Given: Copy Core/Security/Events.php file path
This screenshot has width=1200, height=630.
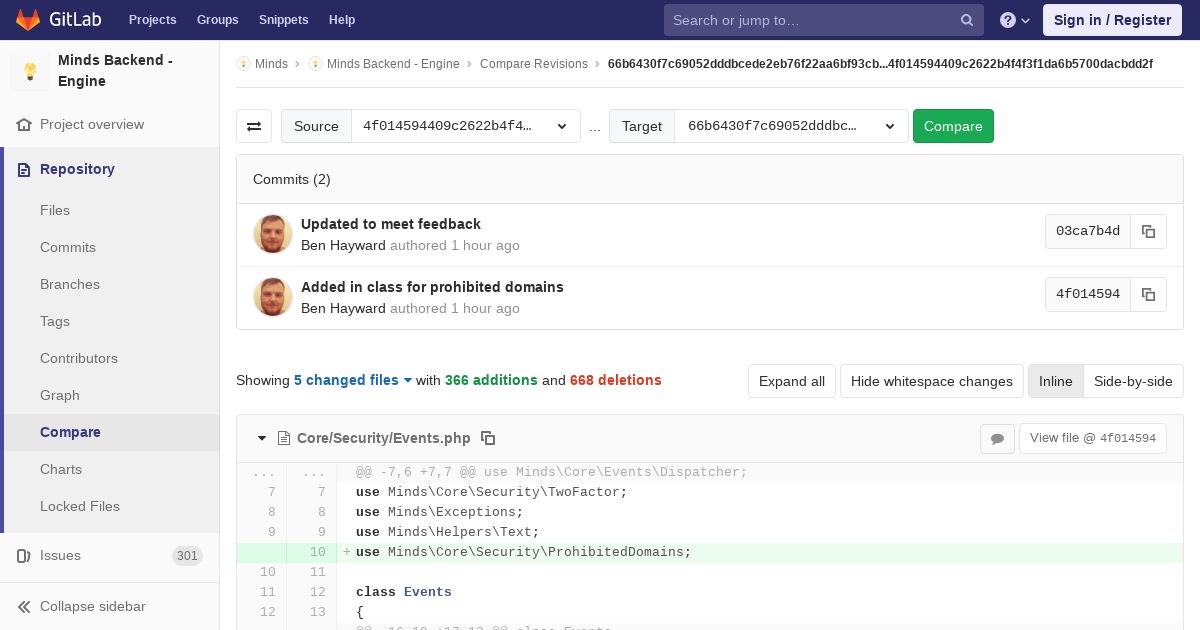Looking at the screenshot, I should click(488, 438).
